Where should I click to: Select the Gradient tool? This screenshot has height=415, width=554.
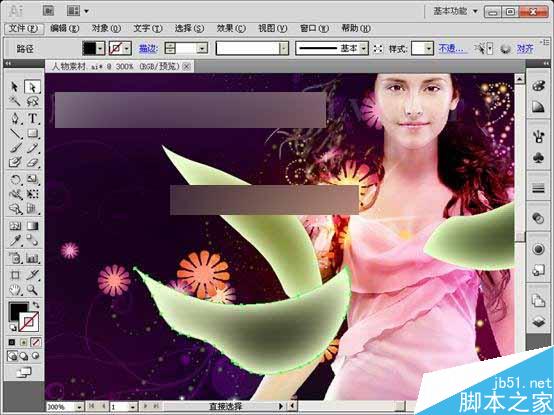click(x=32, y=226)
